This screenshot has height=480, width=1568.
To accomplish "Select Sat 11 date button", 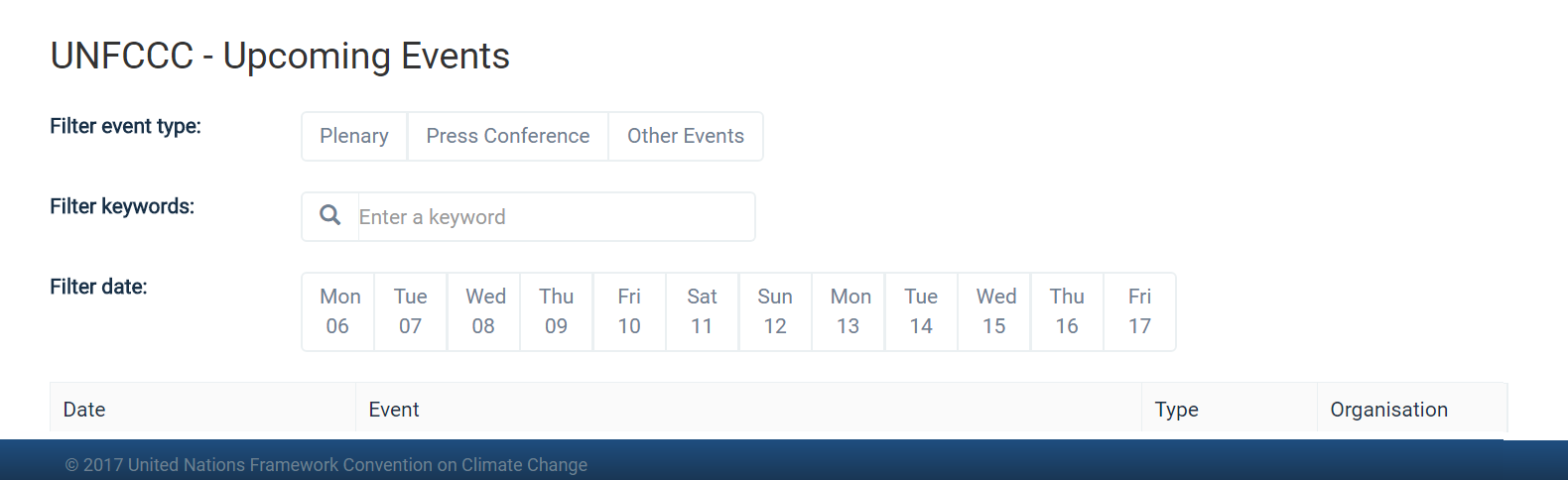I will pyautogui.click(x=703, y=311).
